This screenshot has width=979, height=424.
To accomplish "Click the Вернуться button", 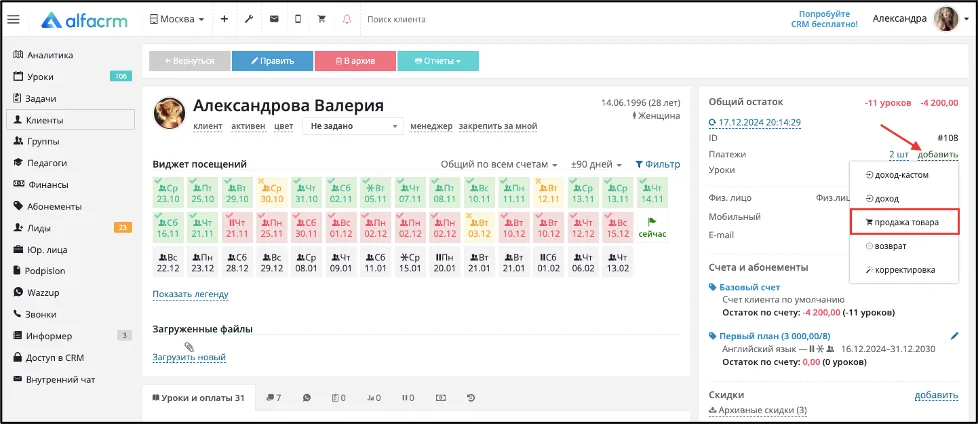I will pos(189,61).
